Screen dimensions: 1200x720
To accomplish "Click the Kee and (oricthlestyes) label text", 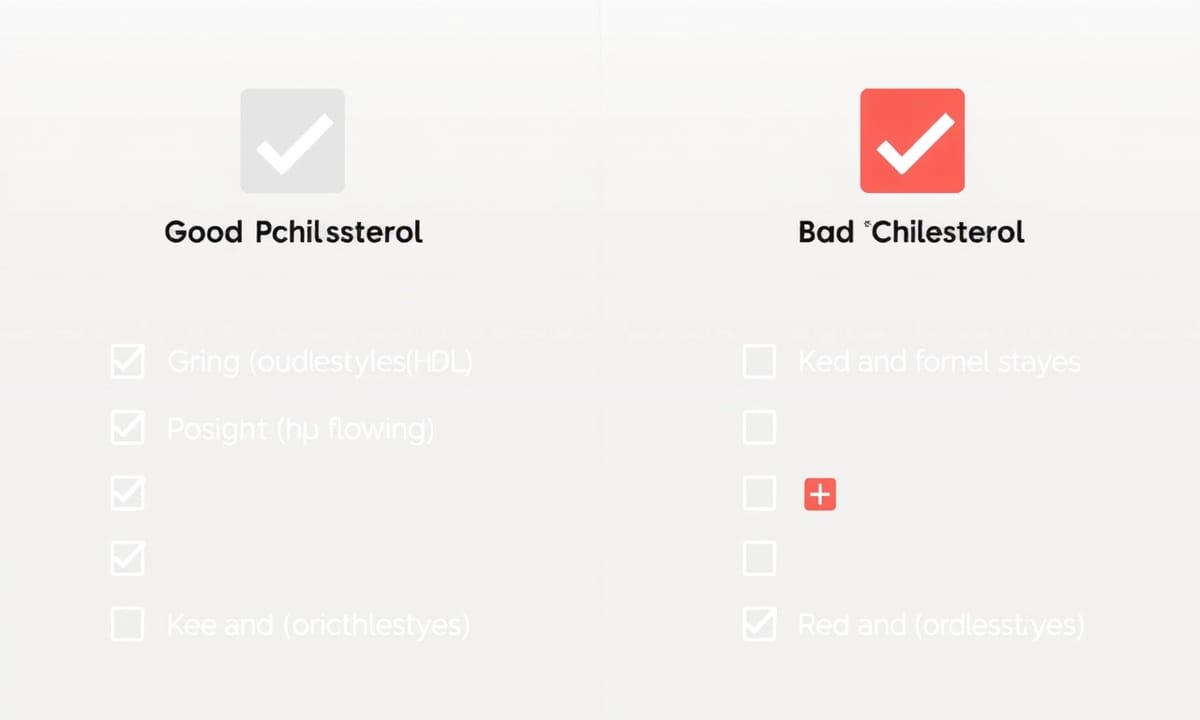I will (x=318, y=626).
